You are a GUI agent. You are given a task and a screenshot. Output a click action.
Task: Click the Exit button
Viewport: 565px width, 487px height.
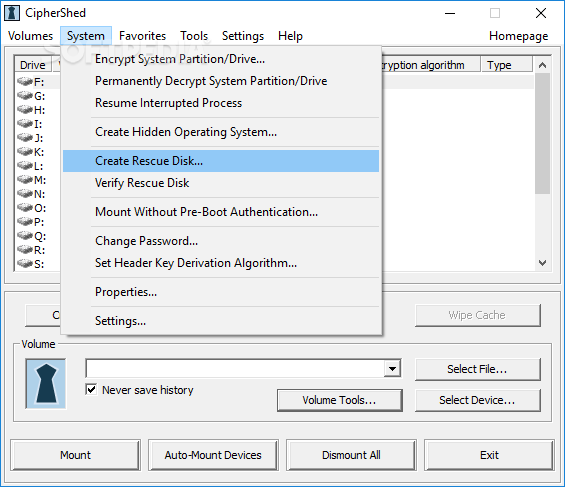pyautogui.click(x=489, y=455)
